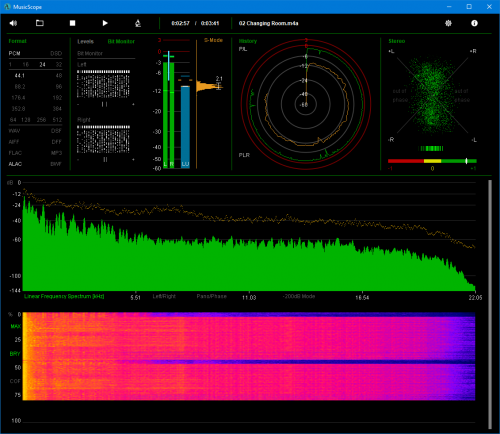
Task: Click the microscope analysis icon
Action: coord(138,23)
